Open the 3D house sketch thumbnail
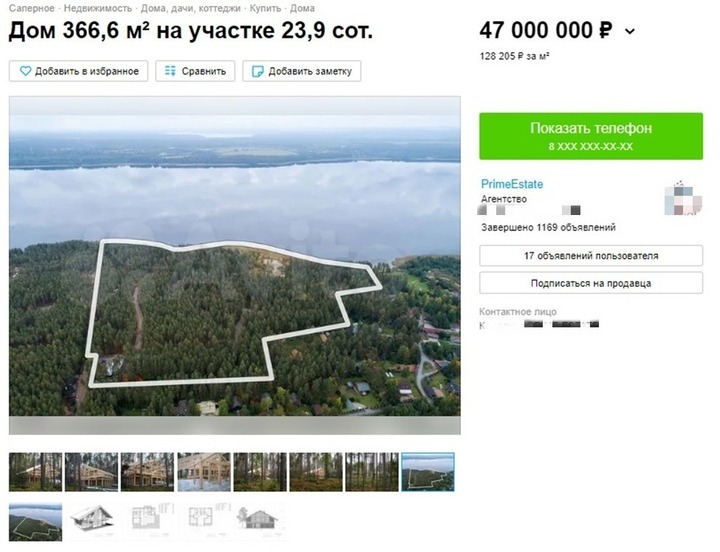This screenshot has width=720, height=552. pos(91,522)
